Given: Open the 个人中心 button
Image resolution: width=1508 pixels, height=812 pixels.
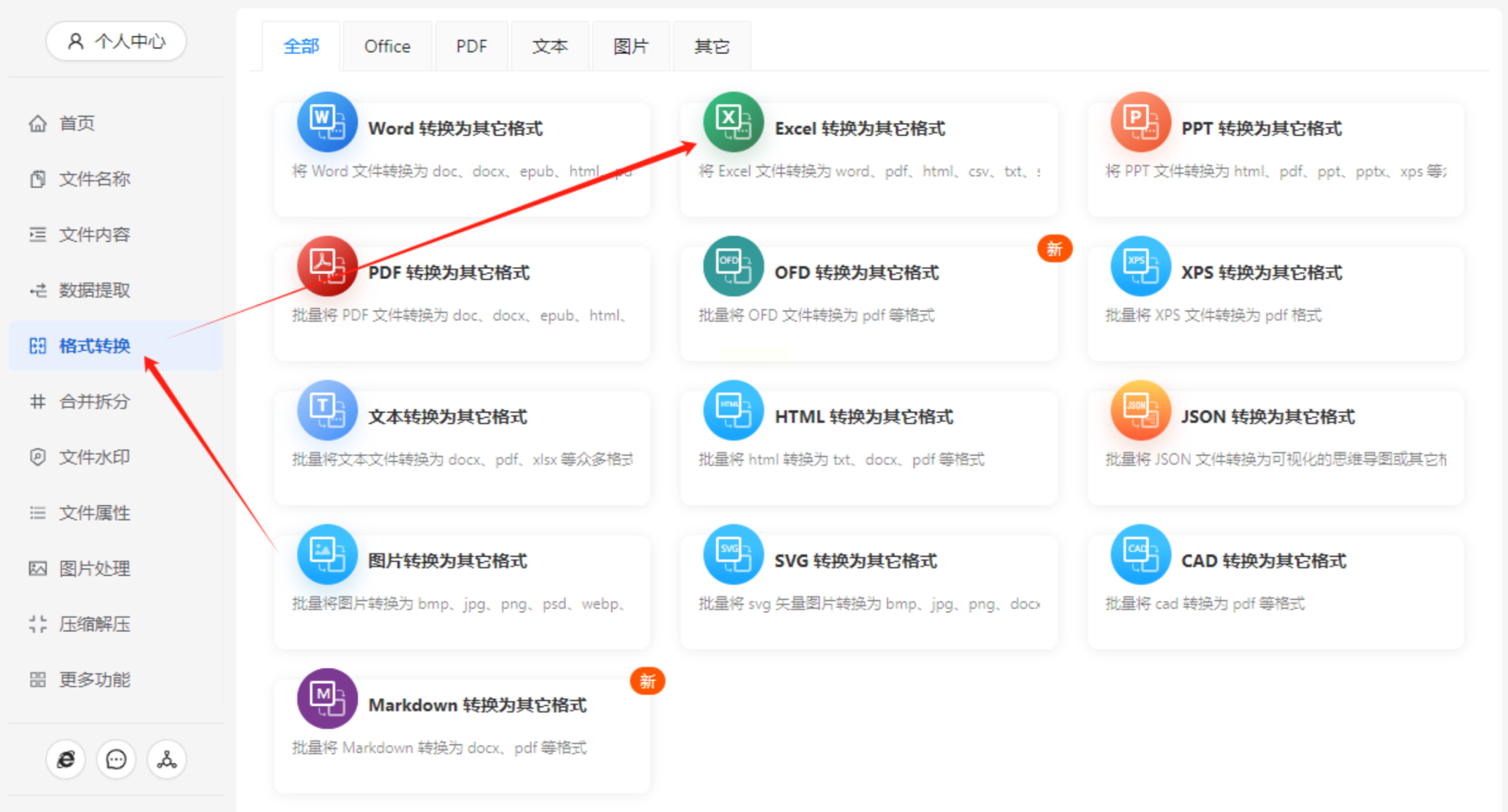Looking at the screenshot, I should point(116,41).
